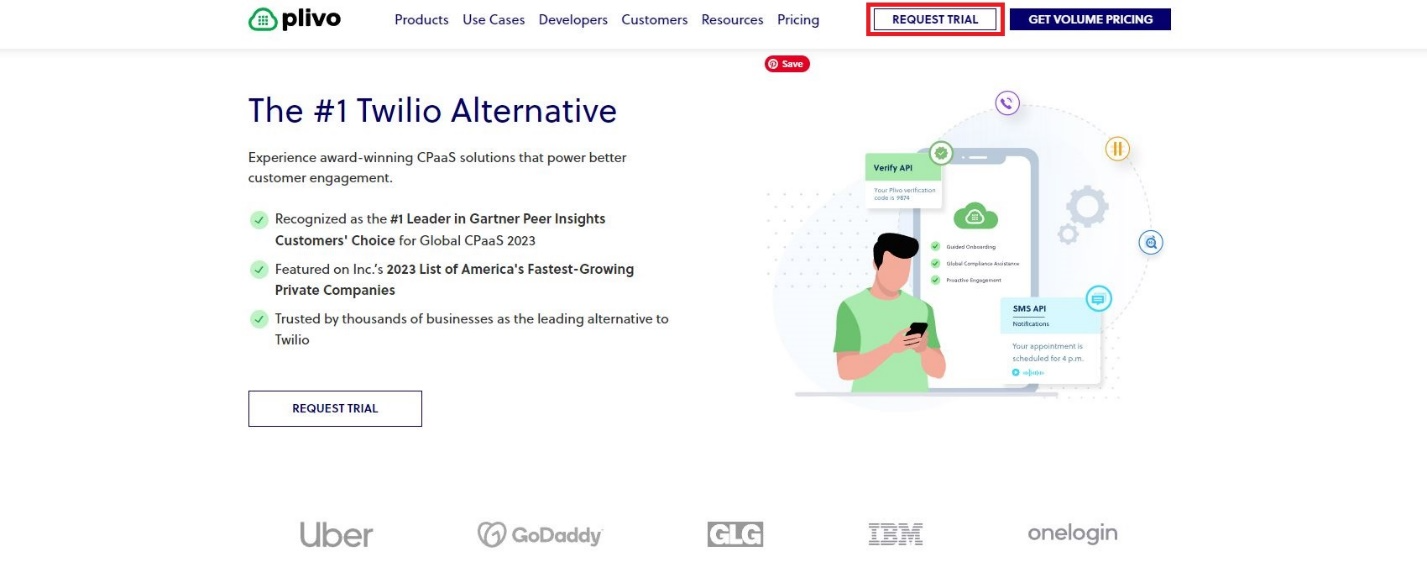This screenshot has height=583, width=1427.
Task: Click REQUEST TRIAL button below the bullet list
Action: click(335, 408)
